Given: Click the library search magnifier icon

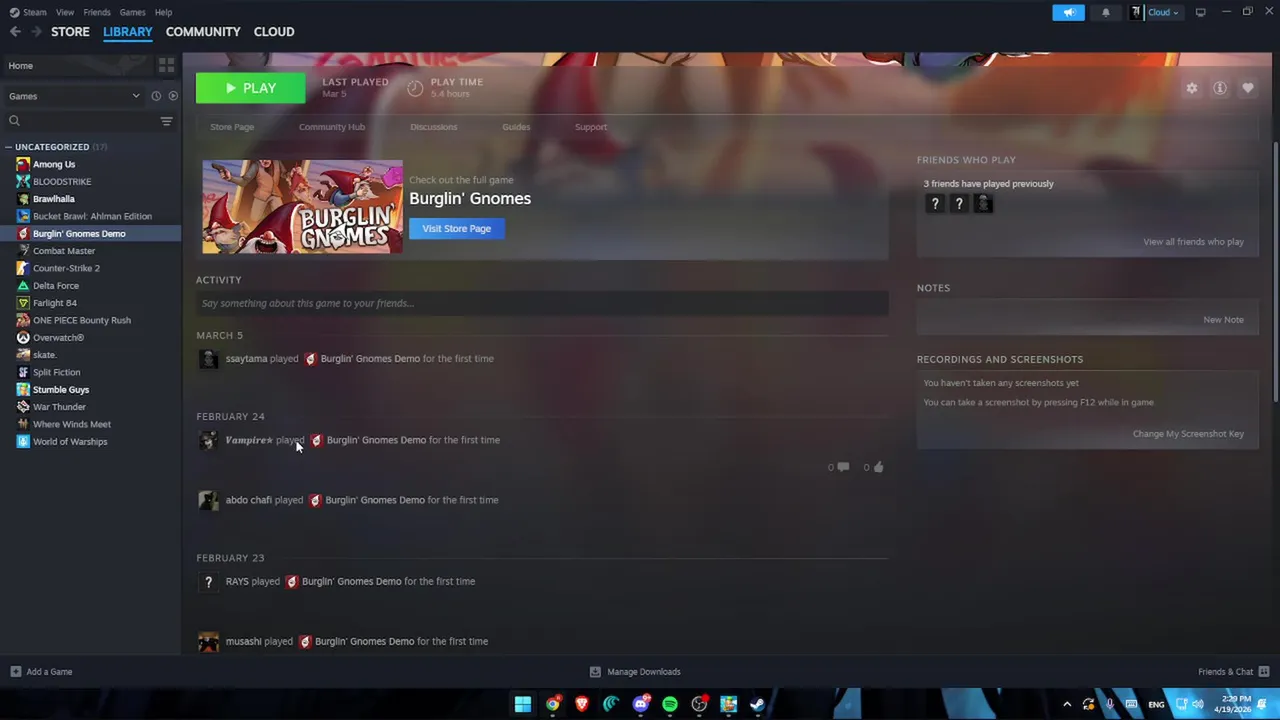Looking at the screenshot, I should (x=14, y=121).
